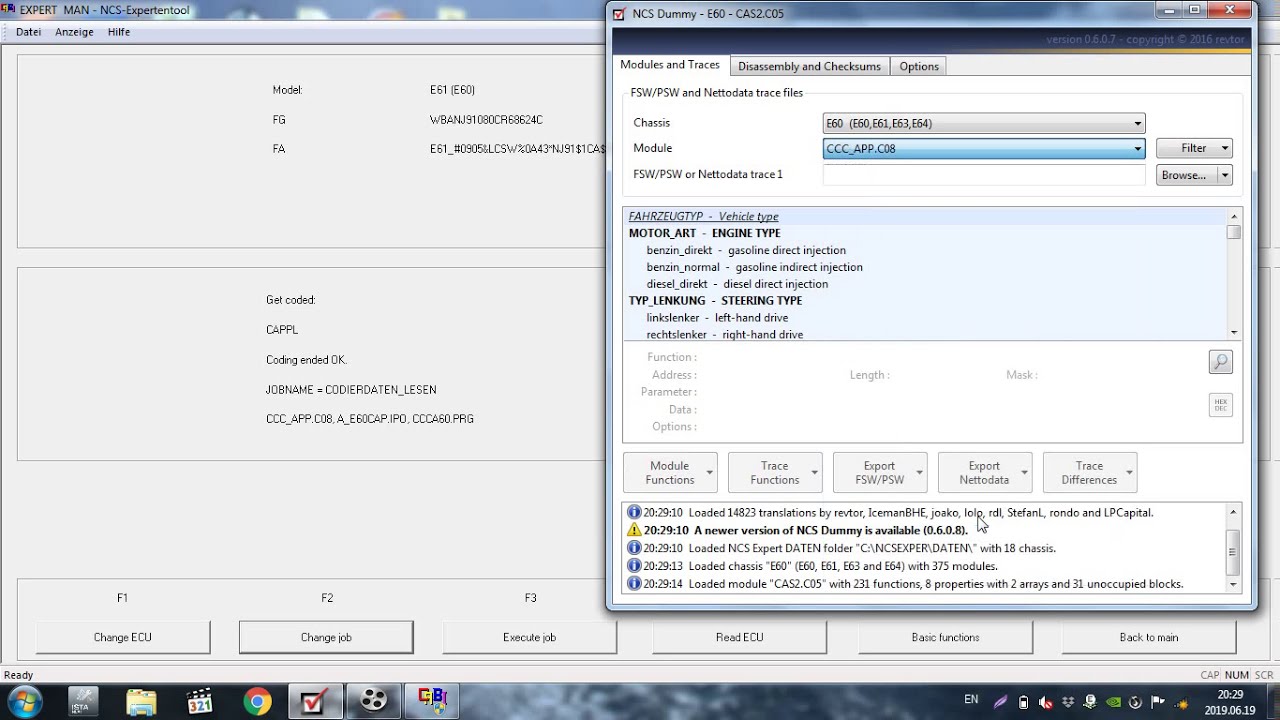
Task: Click the NCS Dummy title bar app icon
Action: pos(620,14)
